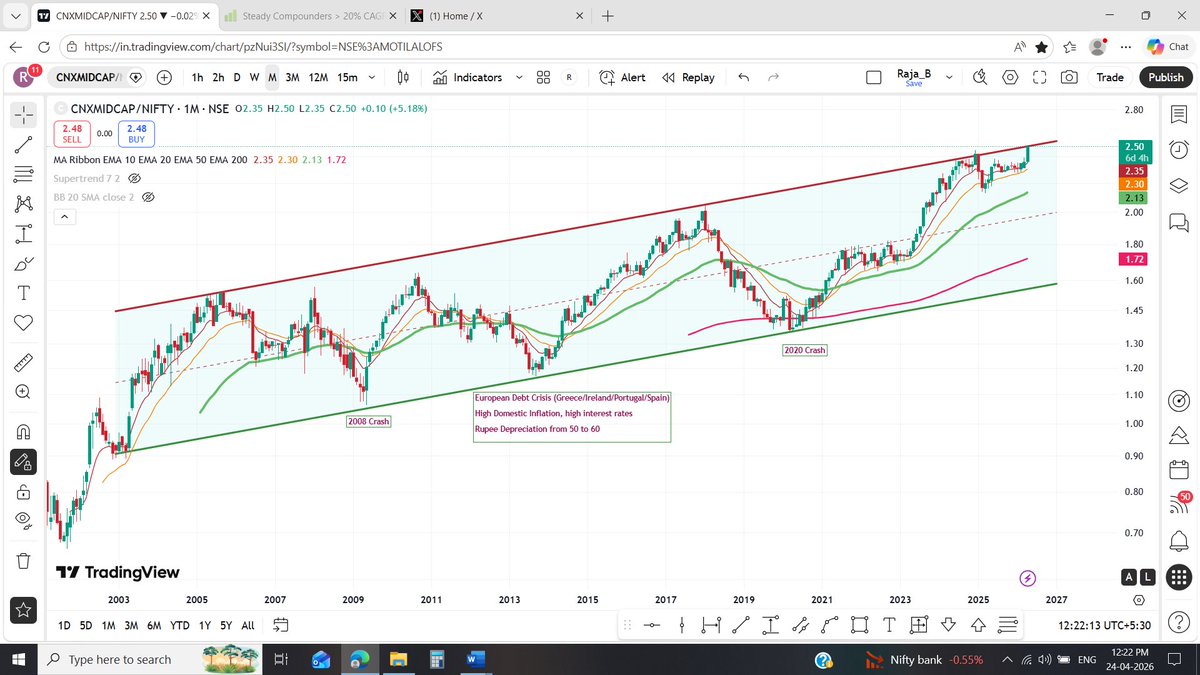Screen dimensions: 1200x675
Task: Click the zoom-in tool
Action: point(24,391)
